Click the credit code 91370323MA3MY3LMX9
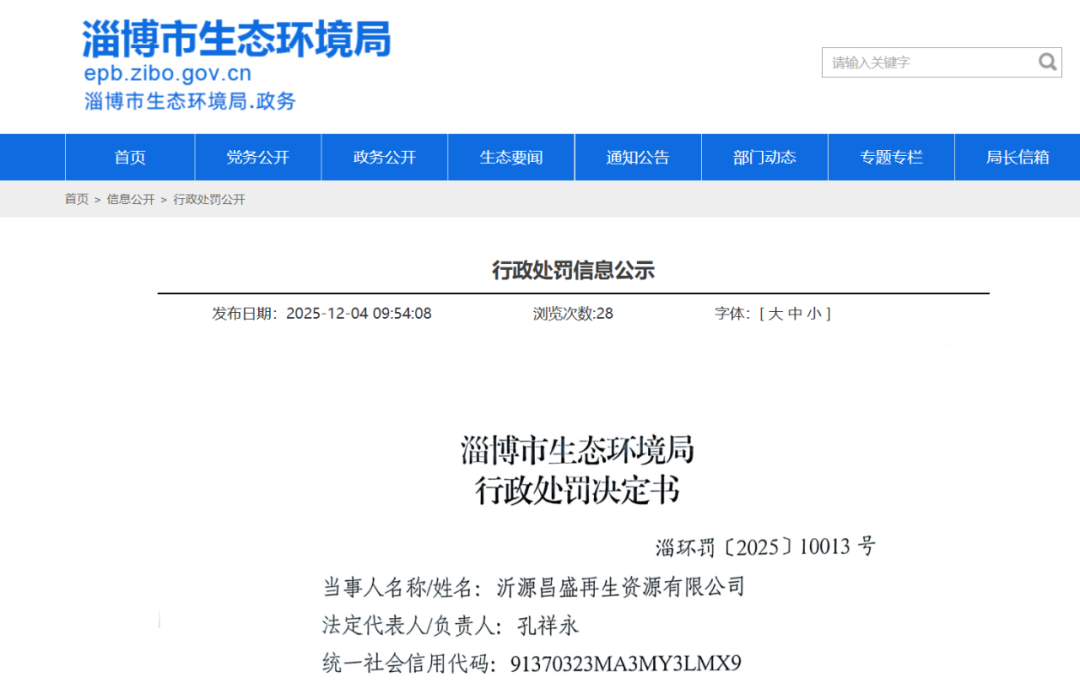 coord(625,663)
